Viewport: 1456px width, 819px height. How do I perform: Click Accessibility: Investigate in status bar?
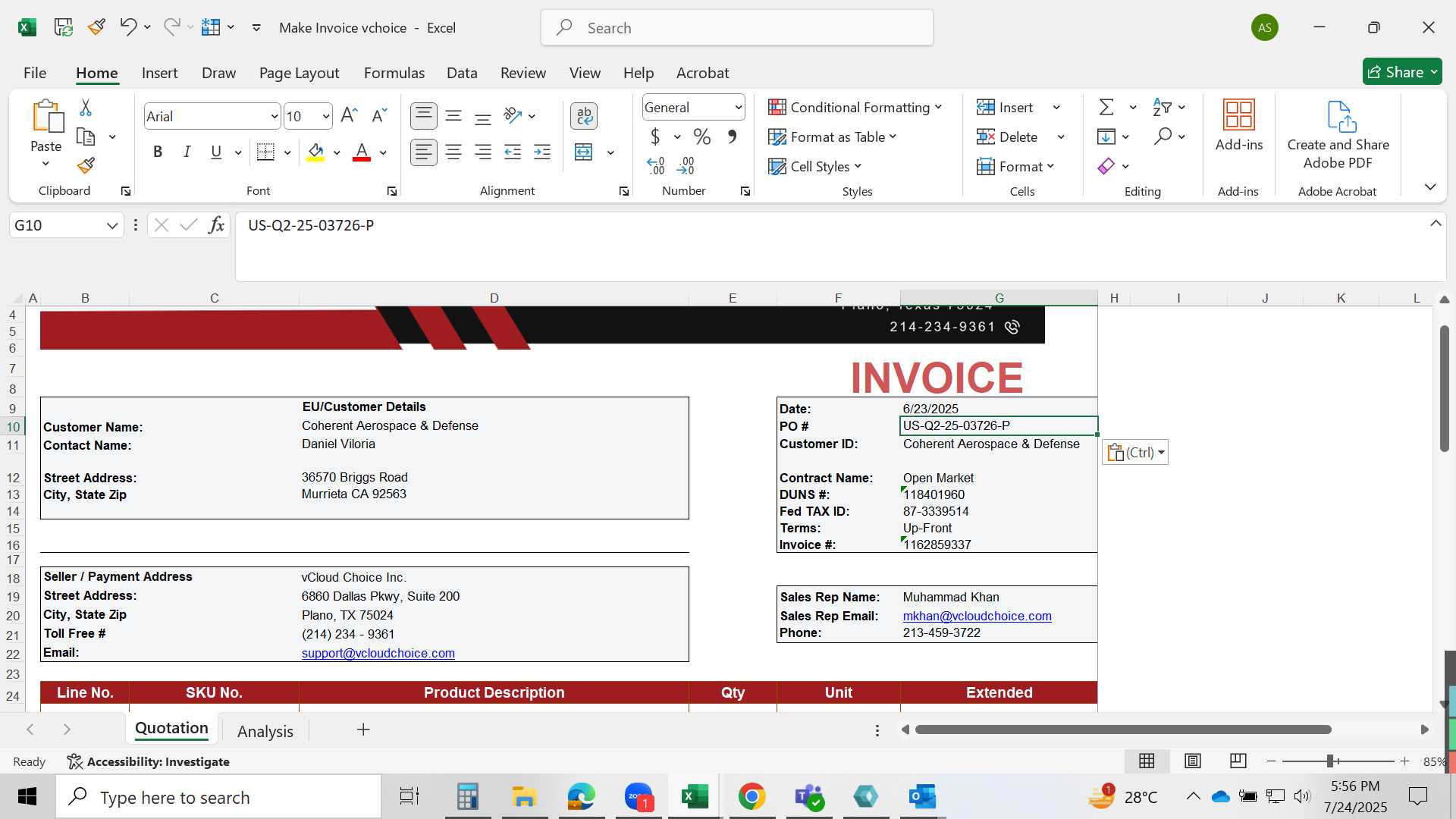[x=148, y=761]
